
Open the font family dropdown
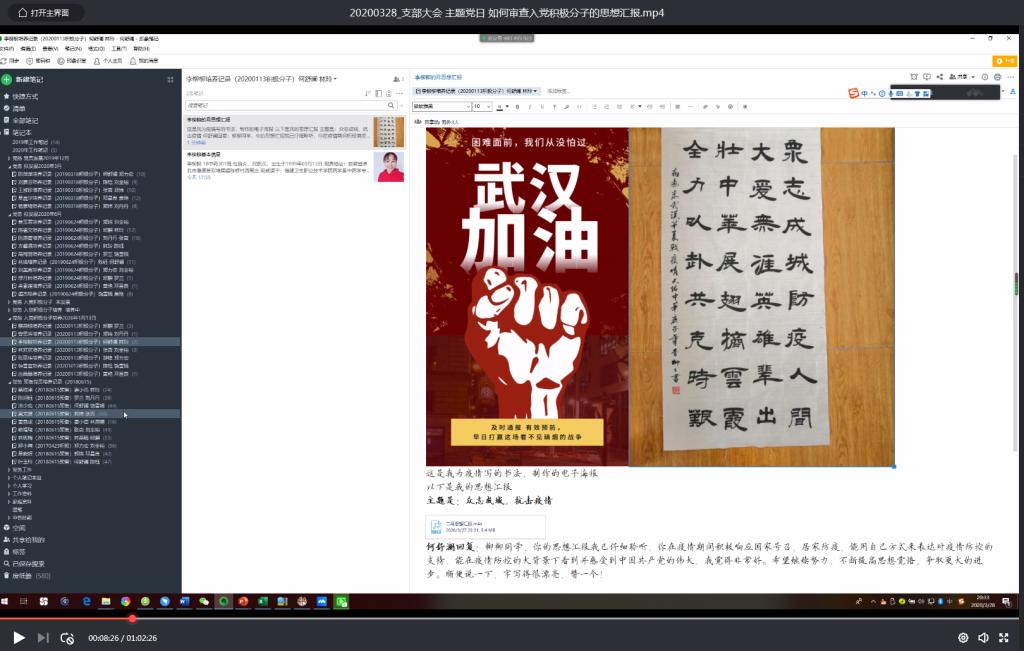pos(439,106)
